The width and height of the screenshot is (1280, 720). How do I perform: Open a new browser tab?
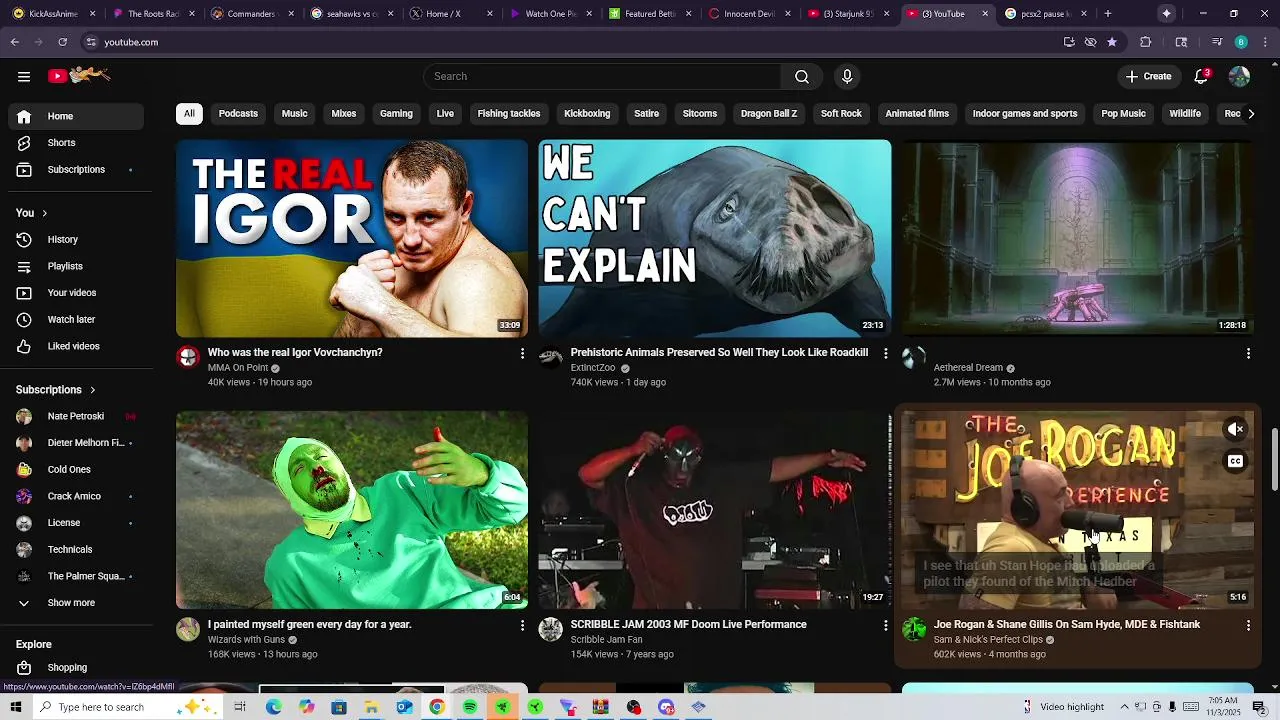(x=1108, y=14)
